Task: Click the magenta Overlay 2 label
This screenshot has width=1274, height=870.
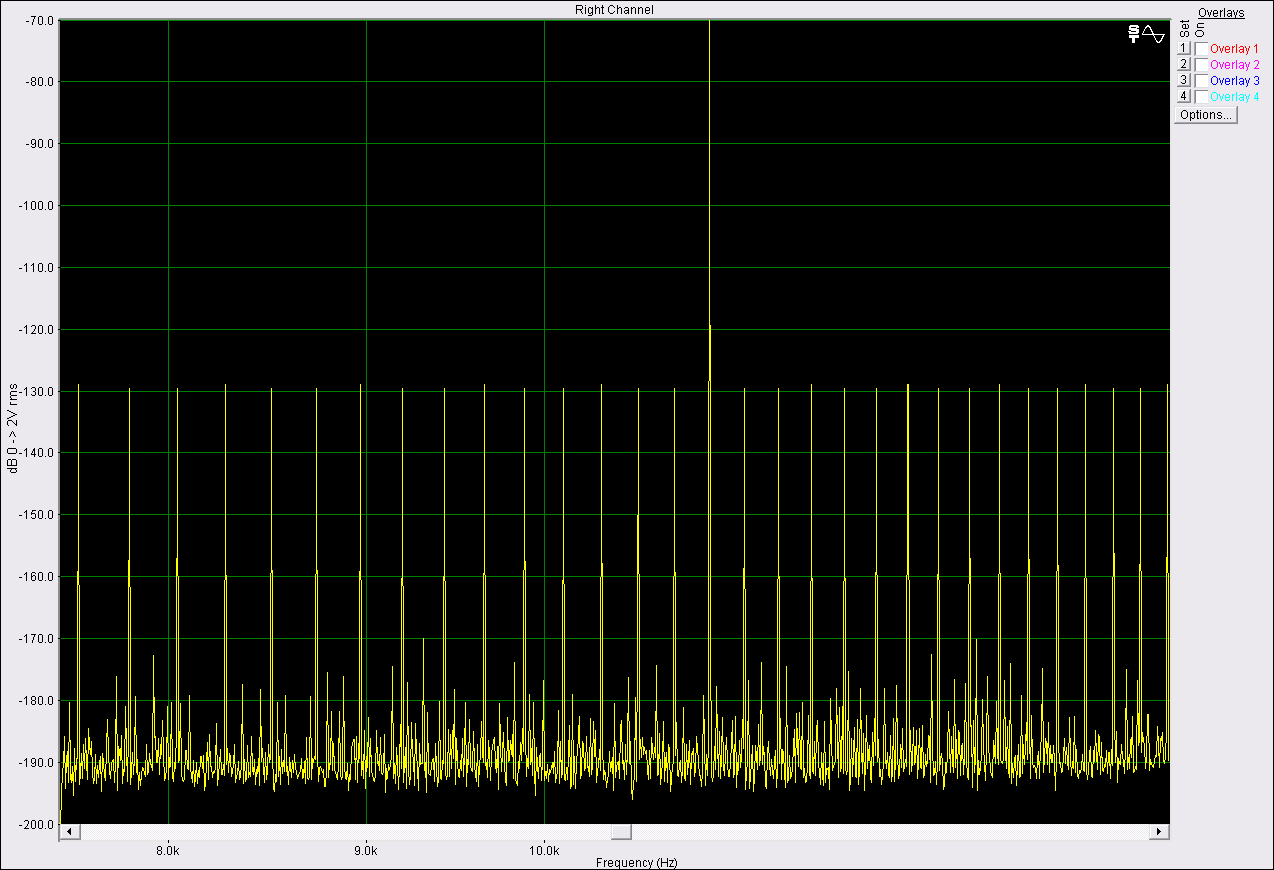Action: (x=1234, y=64)
